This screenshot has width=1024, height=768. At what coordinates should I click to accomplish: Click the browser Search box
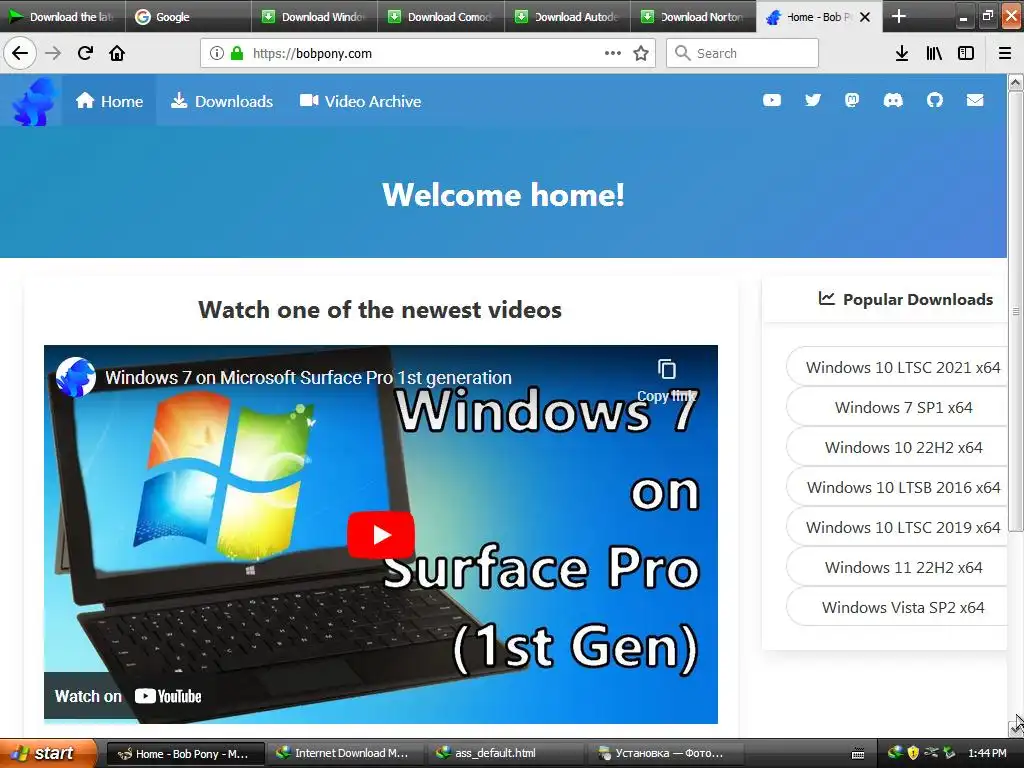[743, 53]
